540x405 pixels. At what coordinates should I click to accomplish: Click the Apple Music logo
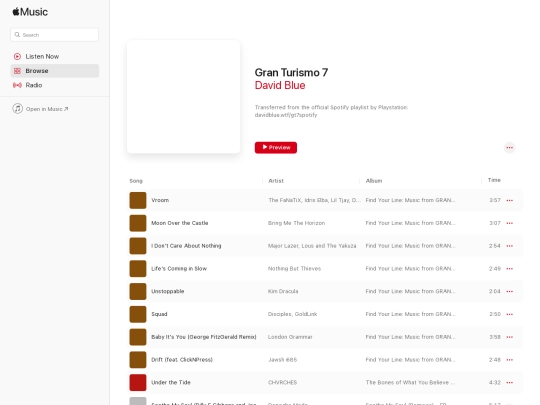[30, 12]
